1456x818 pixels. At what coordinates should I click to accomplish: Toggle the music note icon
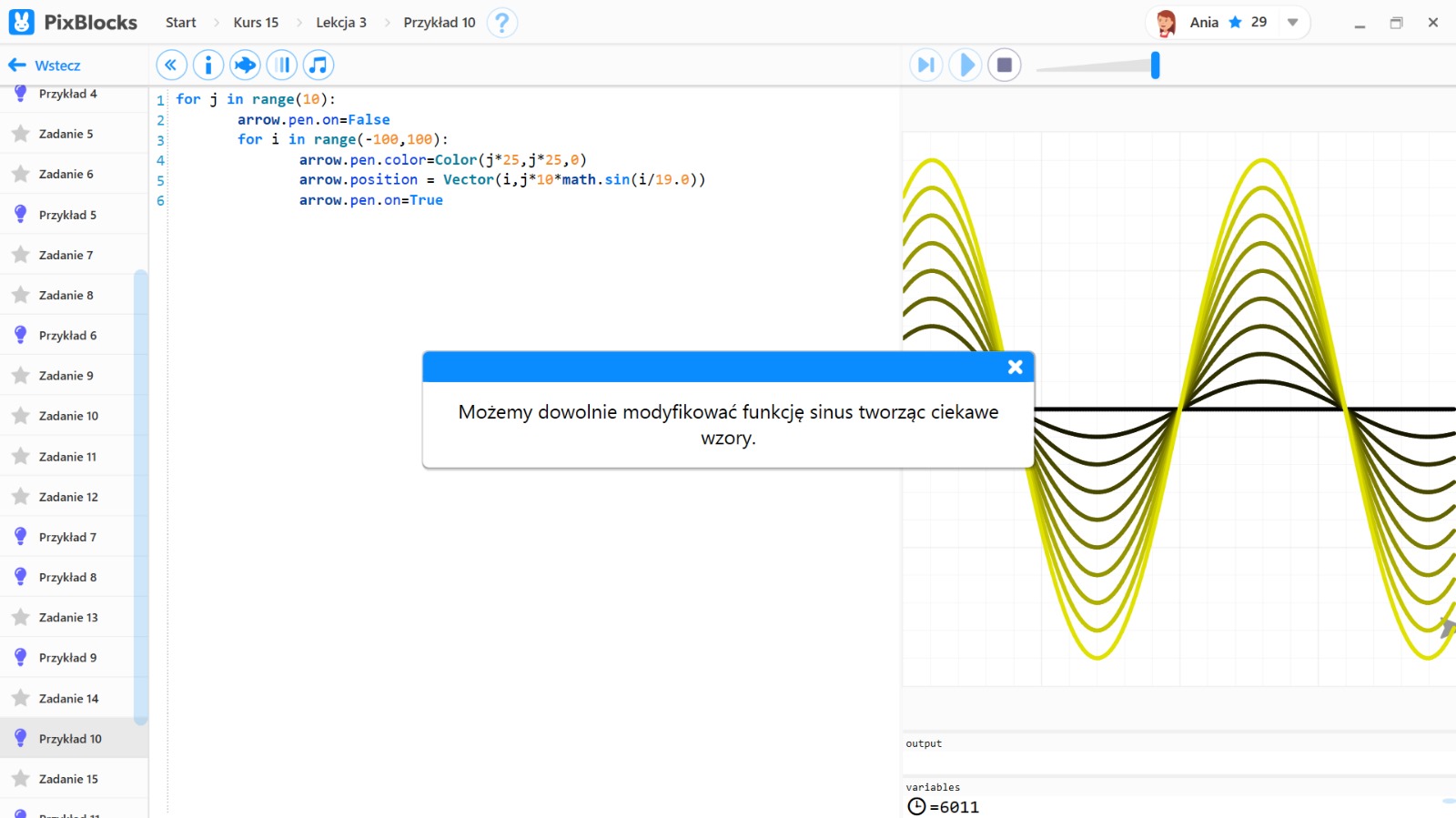coord(318,65)
